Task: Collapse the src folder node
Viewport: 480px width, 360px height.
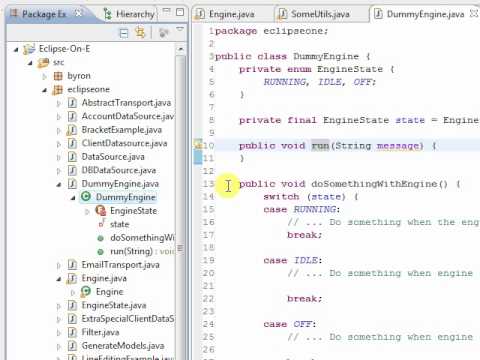Action: 30,63
